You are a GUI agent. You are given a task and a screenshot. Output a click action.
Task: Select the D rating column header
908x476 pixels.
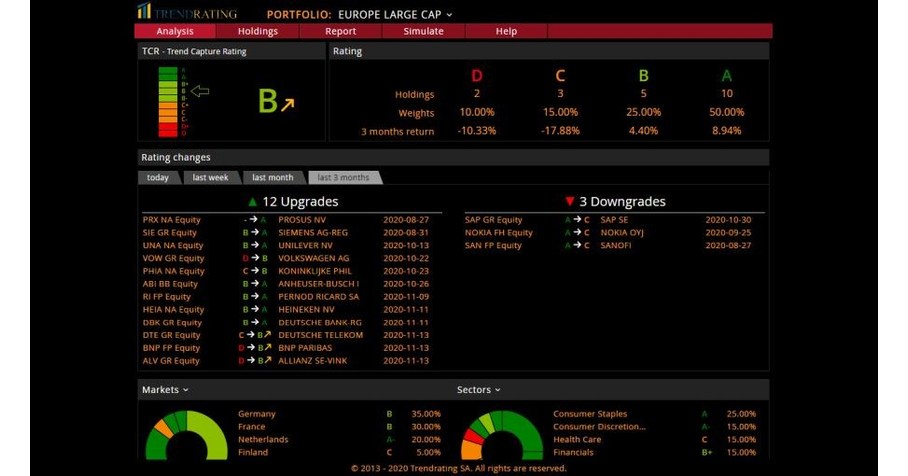[477, 76]
